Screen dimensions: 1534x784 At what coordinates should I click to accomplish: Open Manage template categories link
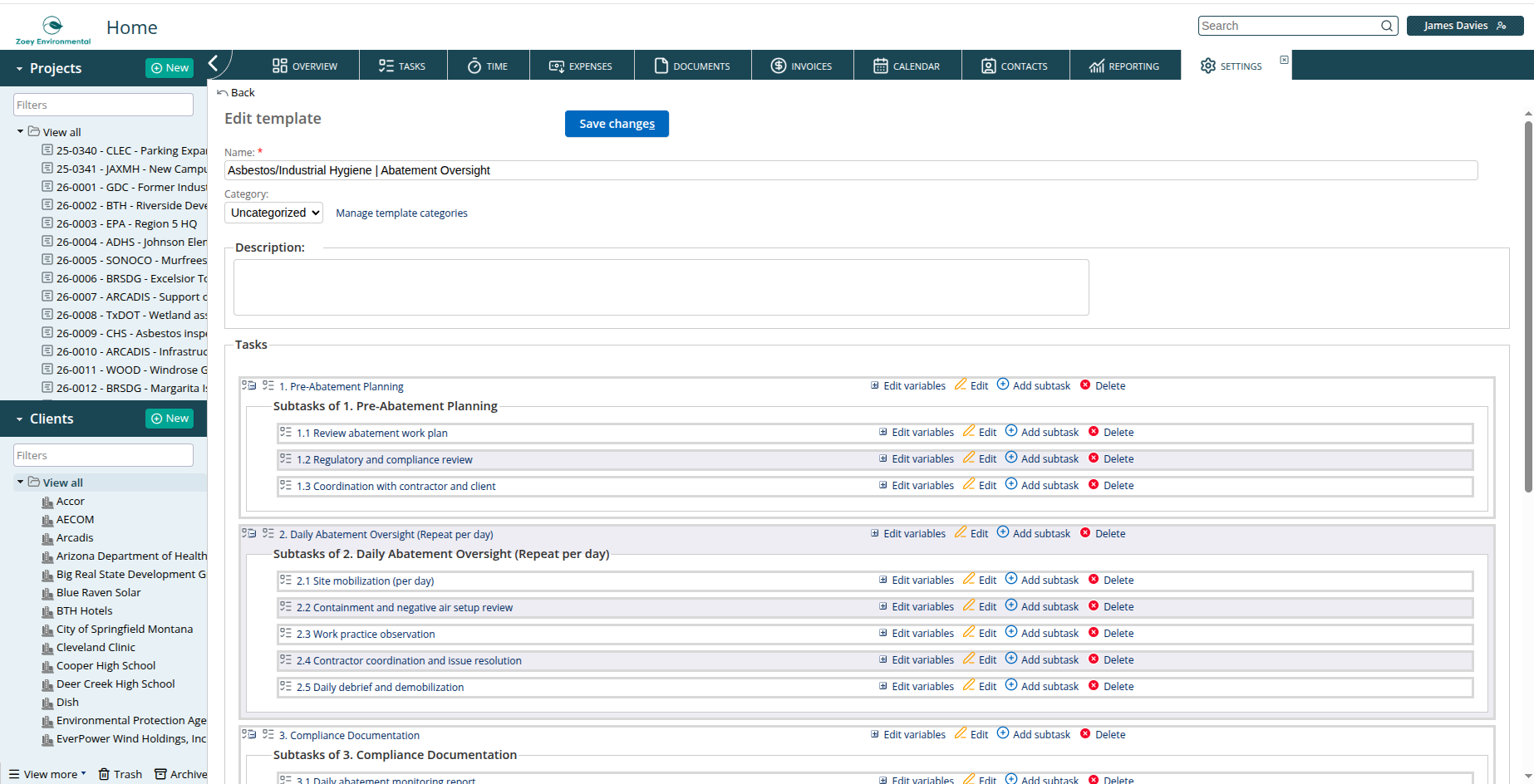tap(401, 213)
